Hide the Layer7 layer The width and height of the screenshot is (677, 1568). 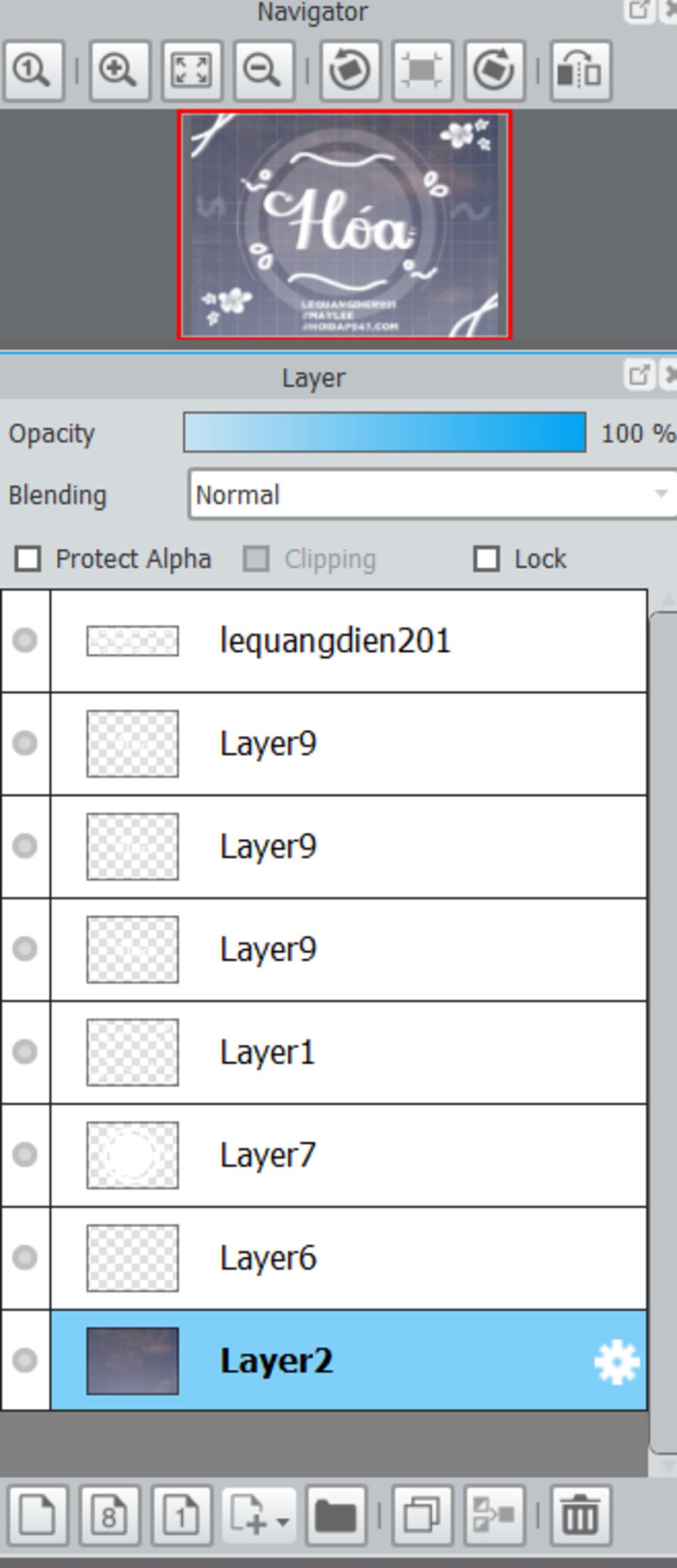click(x=25, y=1155)
